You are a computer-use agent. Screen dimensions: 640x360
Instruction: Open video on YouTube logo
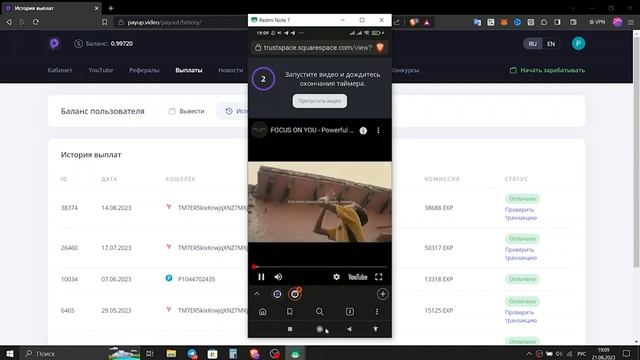click(x=358, y=277)
